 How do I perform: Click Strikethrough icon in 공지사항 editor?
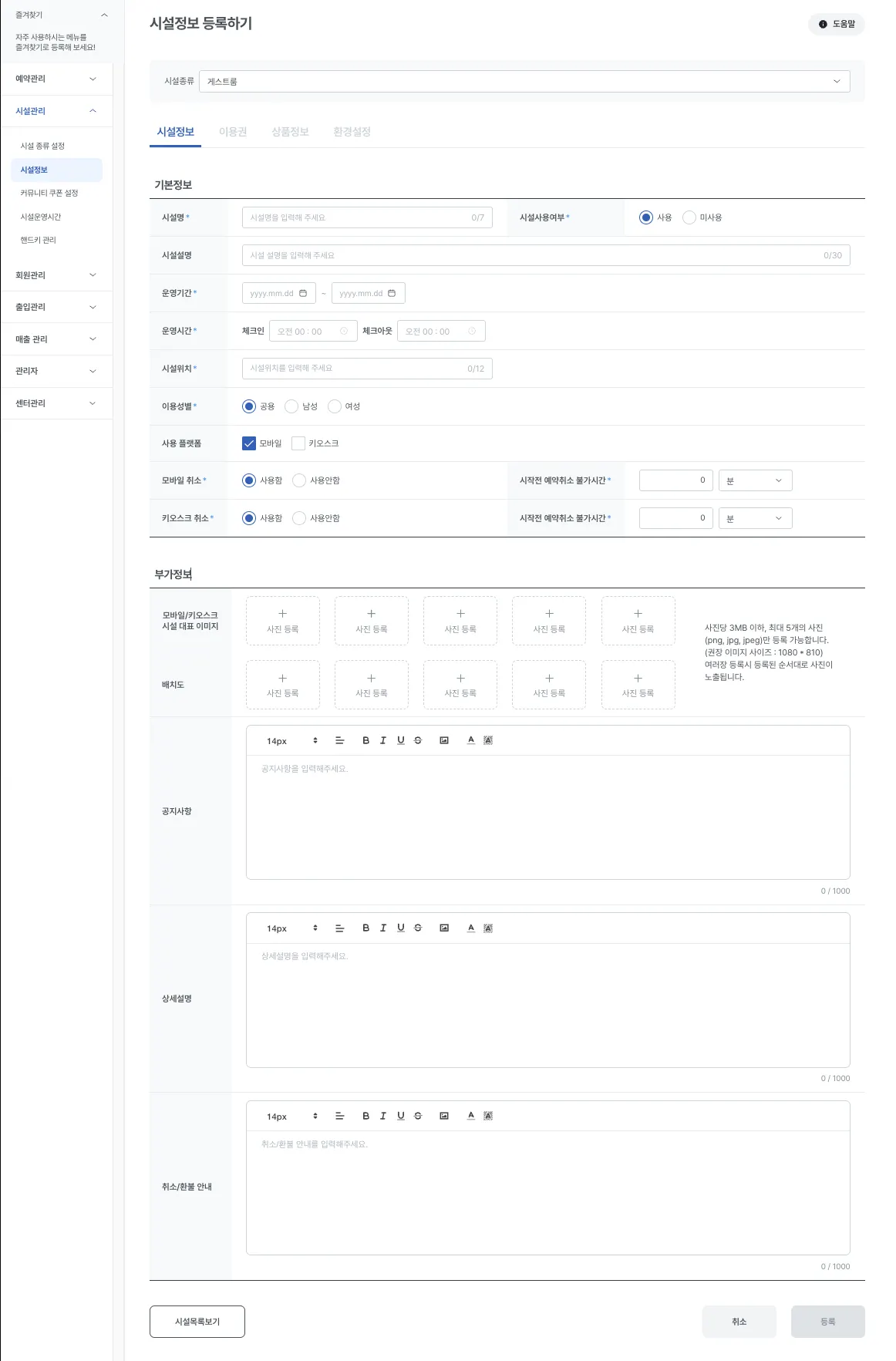click(418, 740)
